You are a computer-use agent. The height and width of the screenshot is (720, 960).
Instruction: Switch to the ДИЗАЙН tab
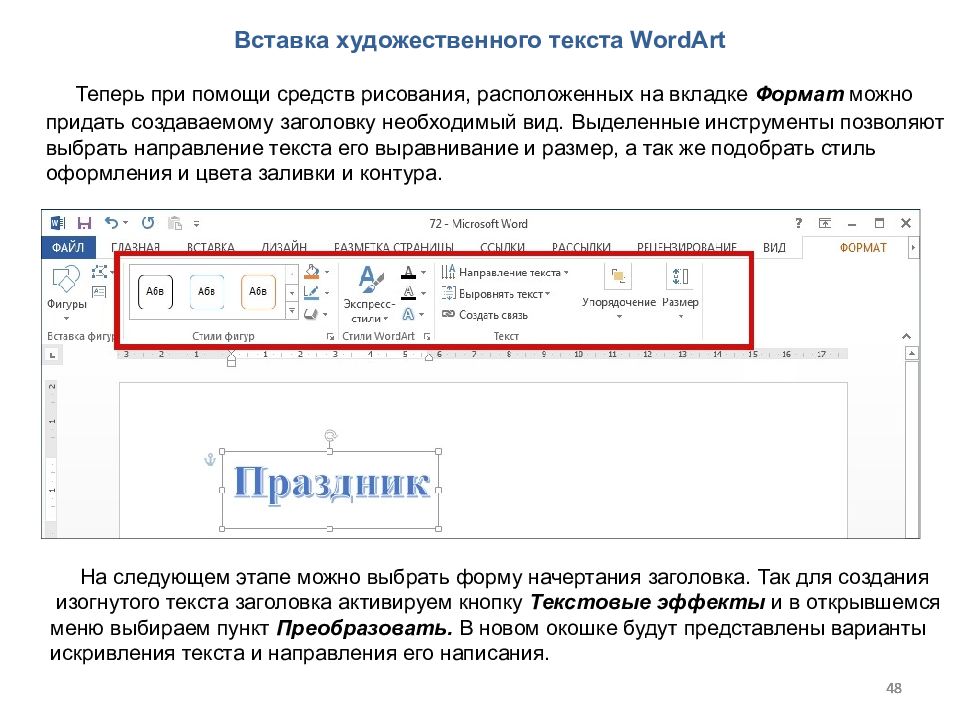coord(284,247)
